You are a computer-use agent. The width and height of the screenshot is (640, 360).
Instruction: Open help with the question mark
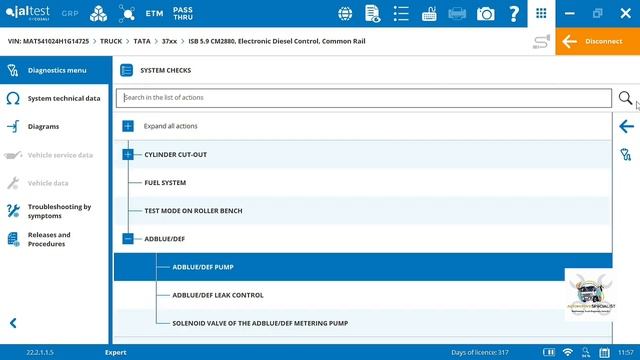point(514,13)
